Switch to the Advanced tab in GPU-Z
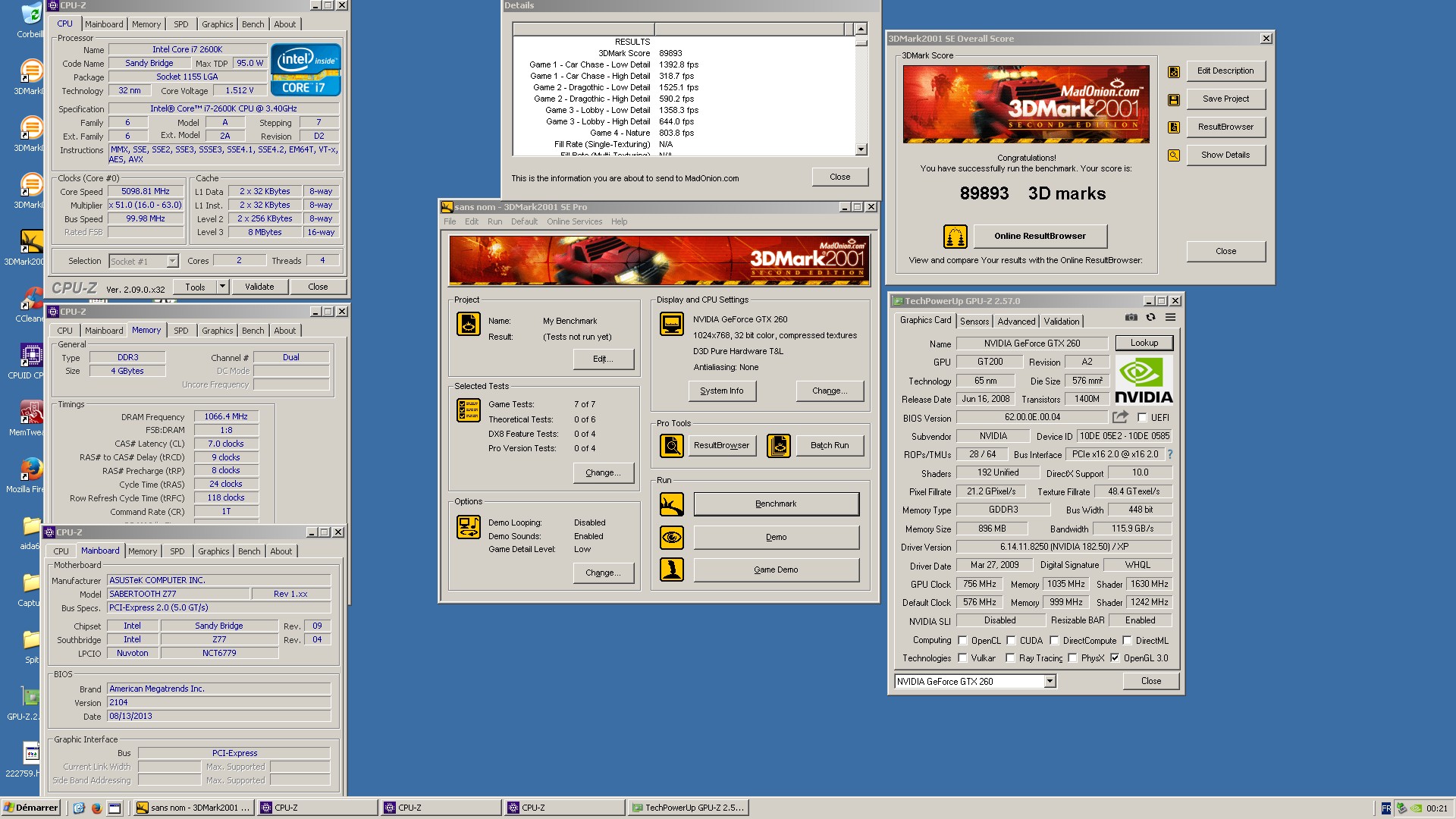The image size is (1456, 819). (x=1016, y=322)
